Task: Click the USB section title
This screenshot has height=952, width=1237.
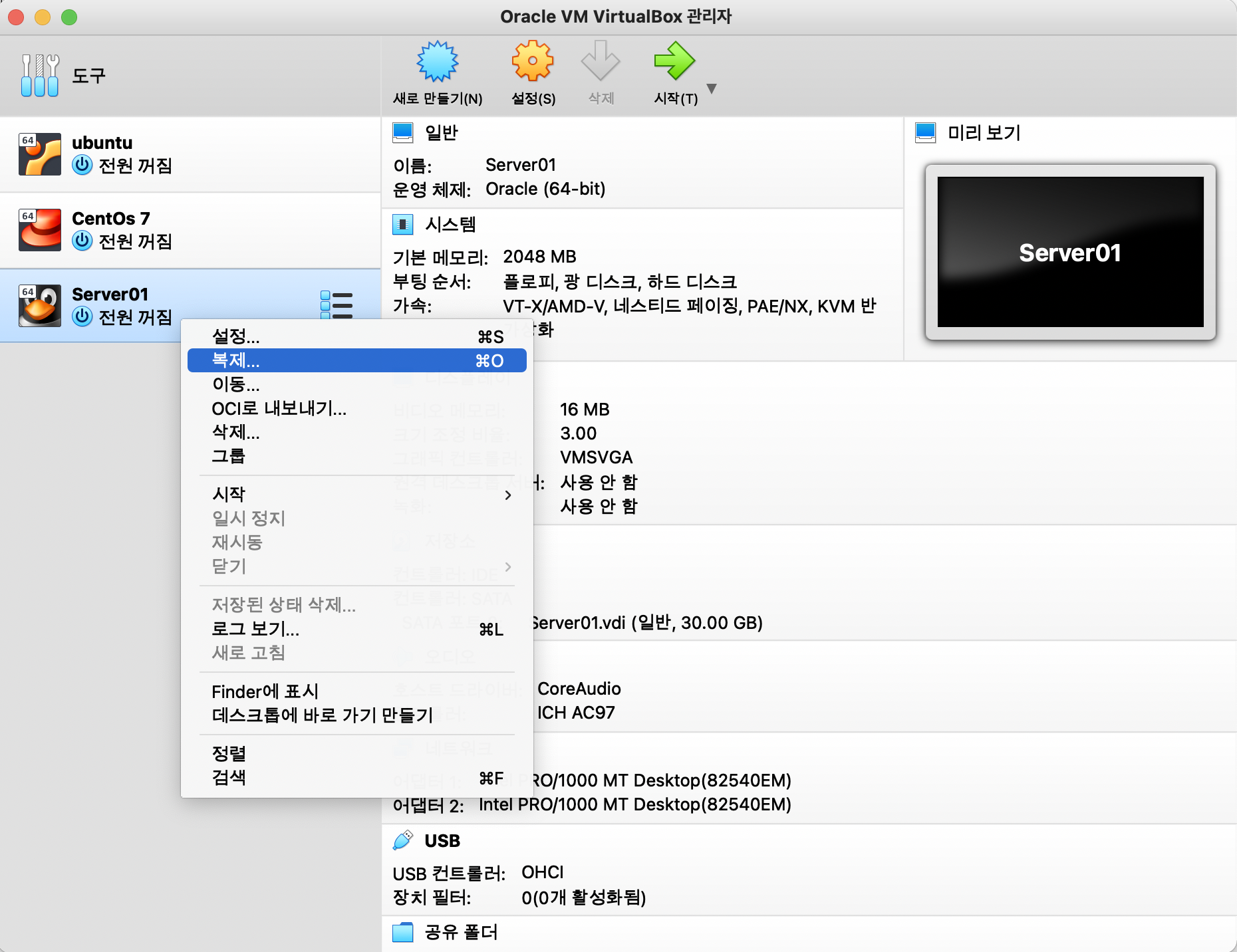Action: [442, 841]
